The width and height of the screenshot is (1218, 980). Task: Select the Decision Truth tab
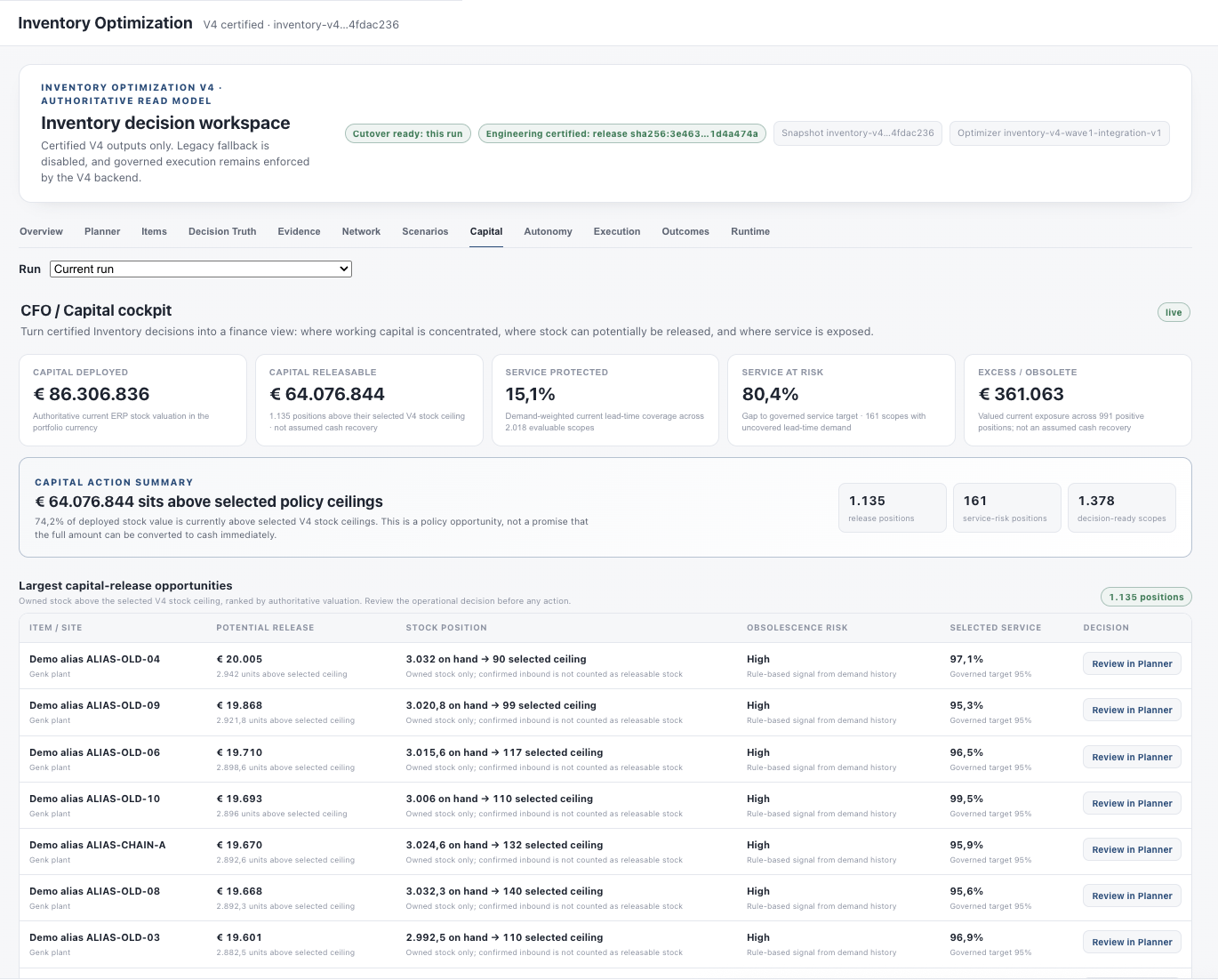coord(222,231)
